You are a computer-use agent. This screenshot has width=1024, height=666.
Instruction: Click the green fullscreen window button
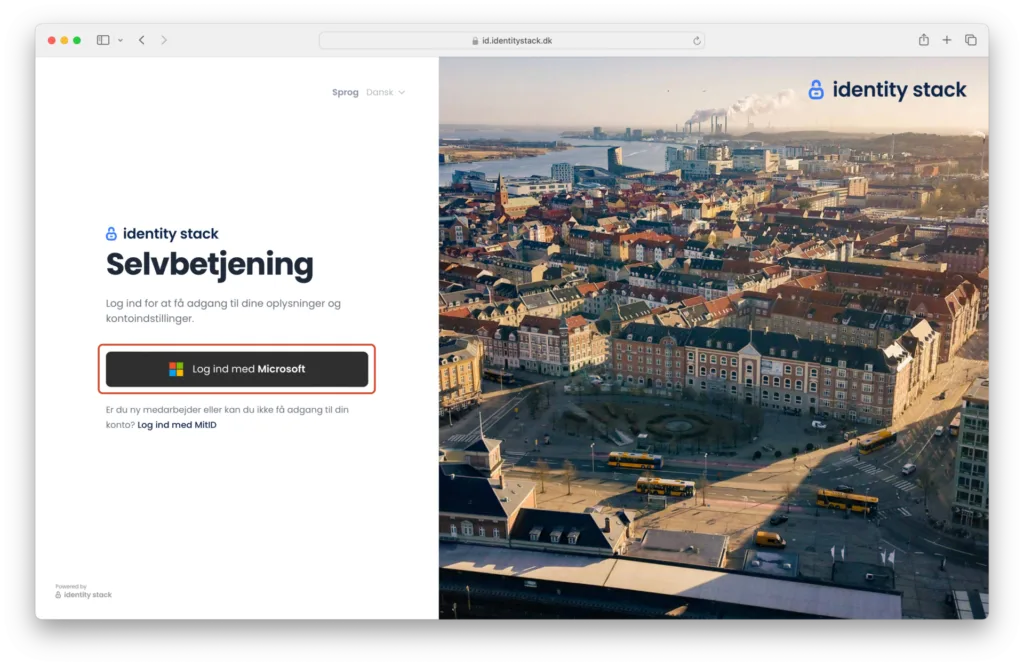(x=77, y=40)
